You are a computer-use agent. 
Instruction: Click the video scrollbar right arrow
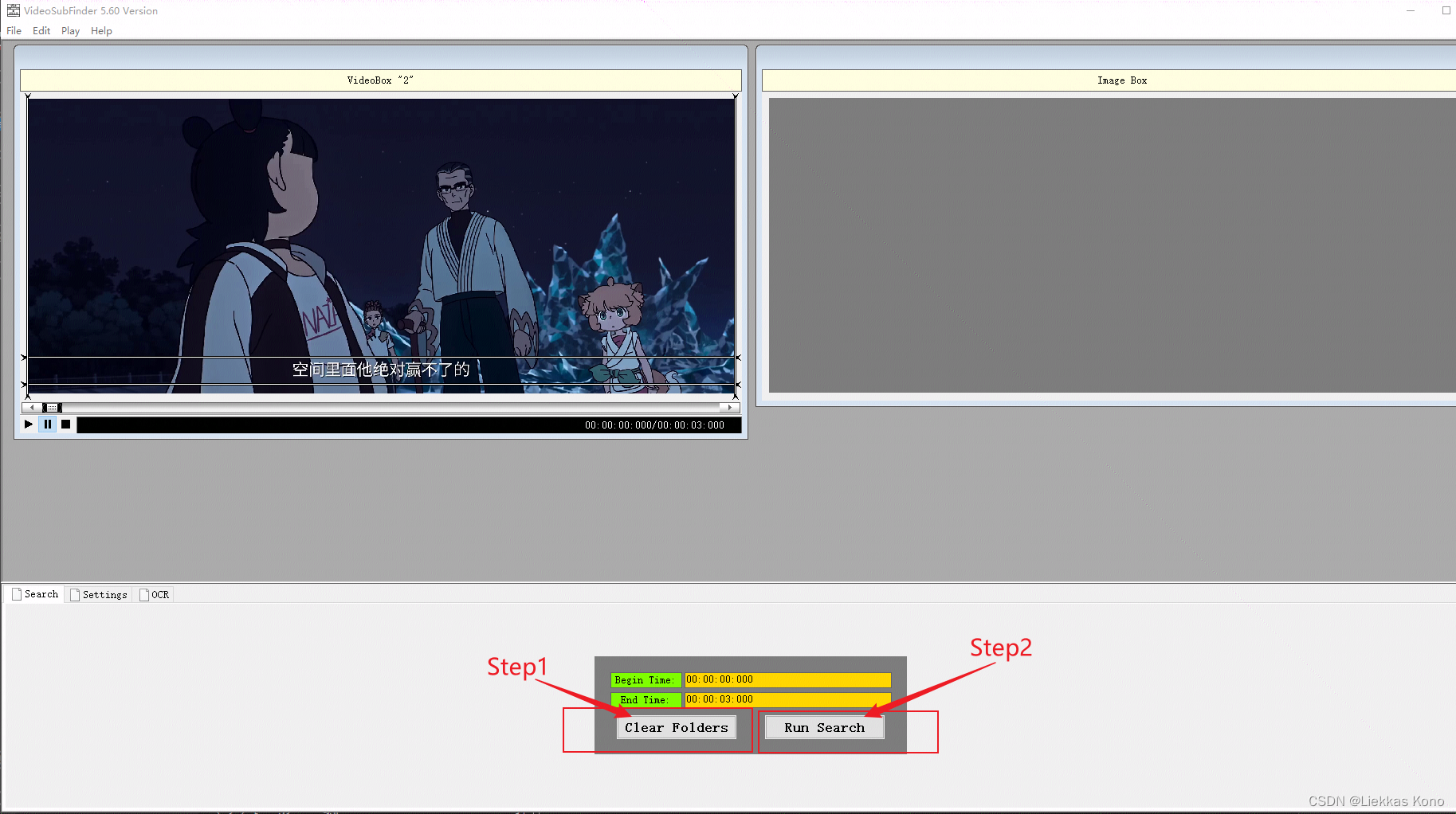(730, 408)
